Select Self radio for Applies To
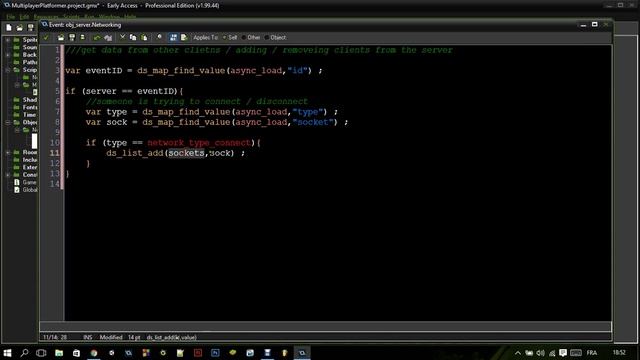Viewport: 640px width, 360px height. [230, 38]
